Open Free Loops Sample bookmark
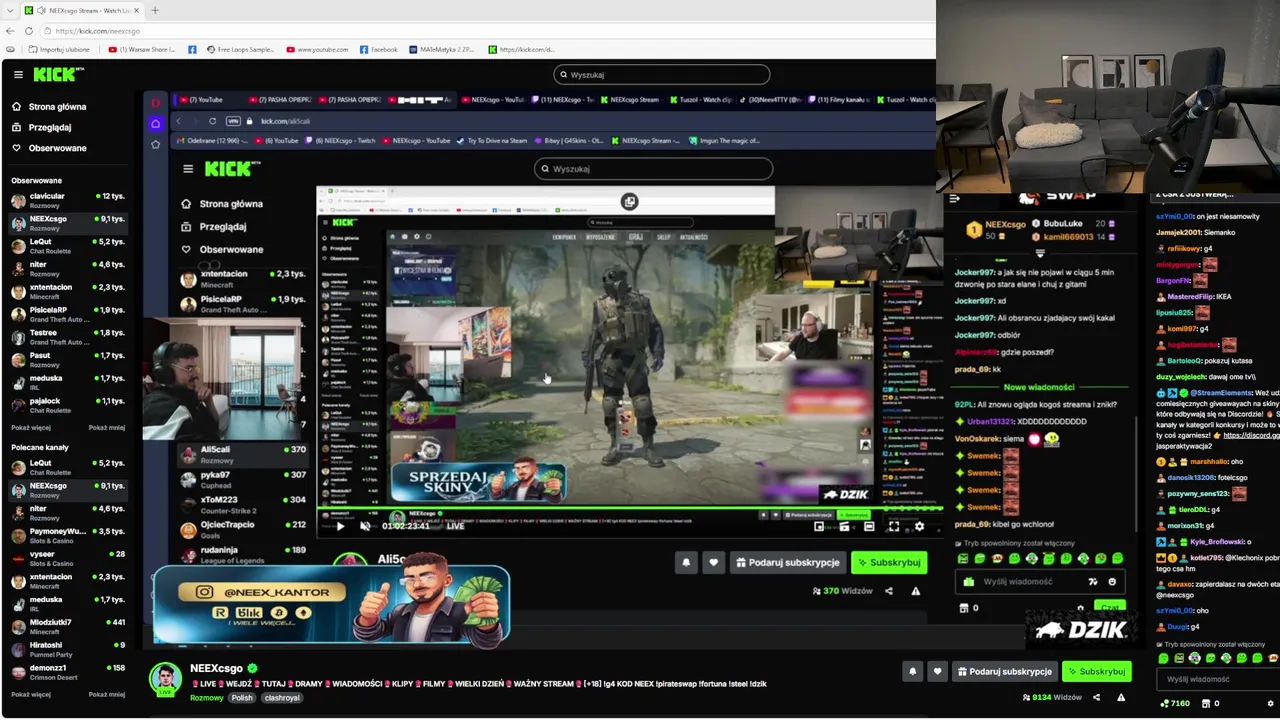The image size is (1280, 720). (240, 49)
